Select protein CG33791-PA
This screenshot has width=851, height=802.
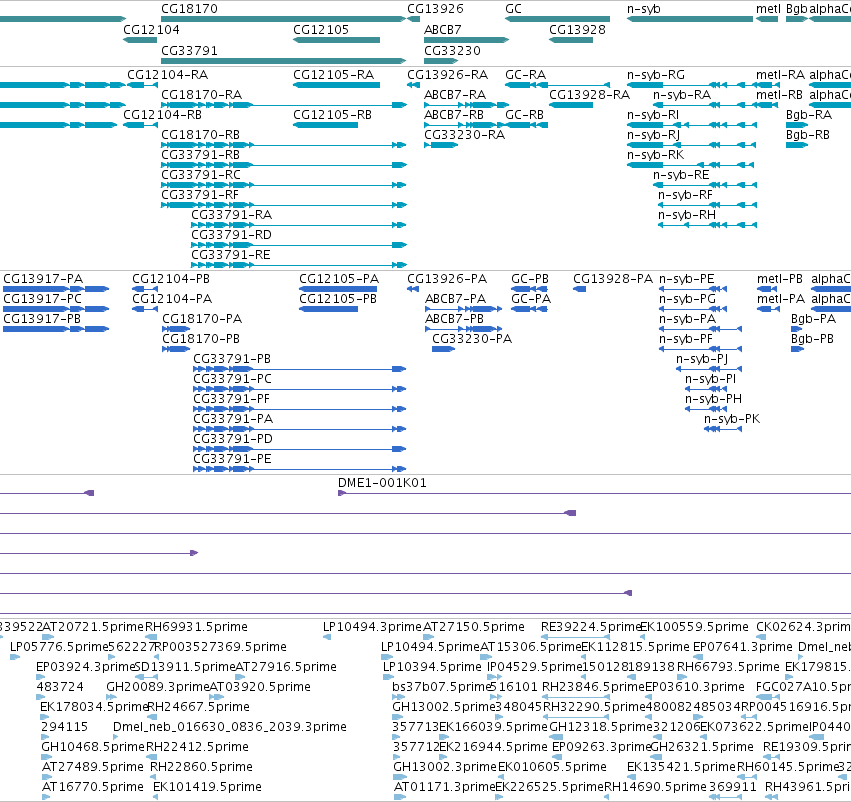coord(233,419)
